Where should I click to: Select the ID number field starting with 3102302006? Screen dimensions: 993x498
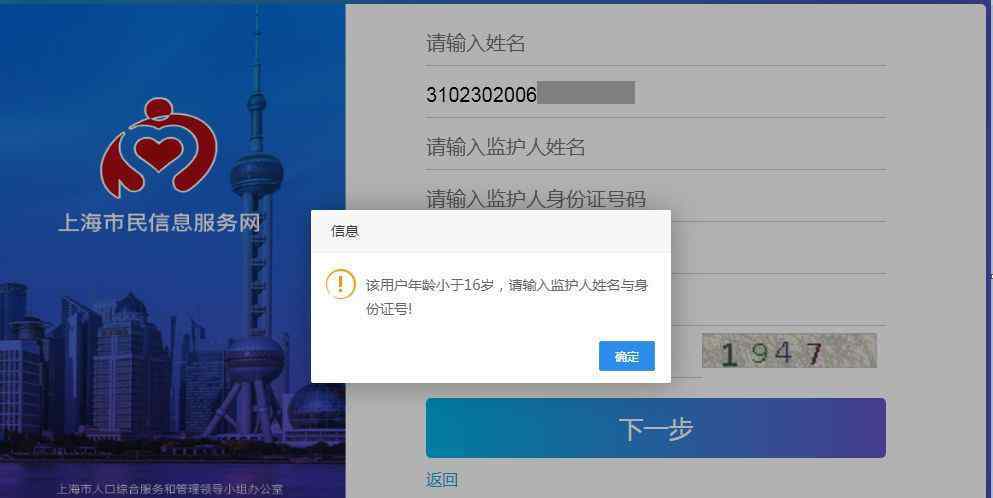655,94
